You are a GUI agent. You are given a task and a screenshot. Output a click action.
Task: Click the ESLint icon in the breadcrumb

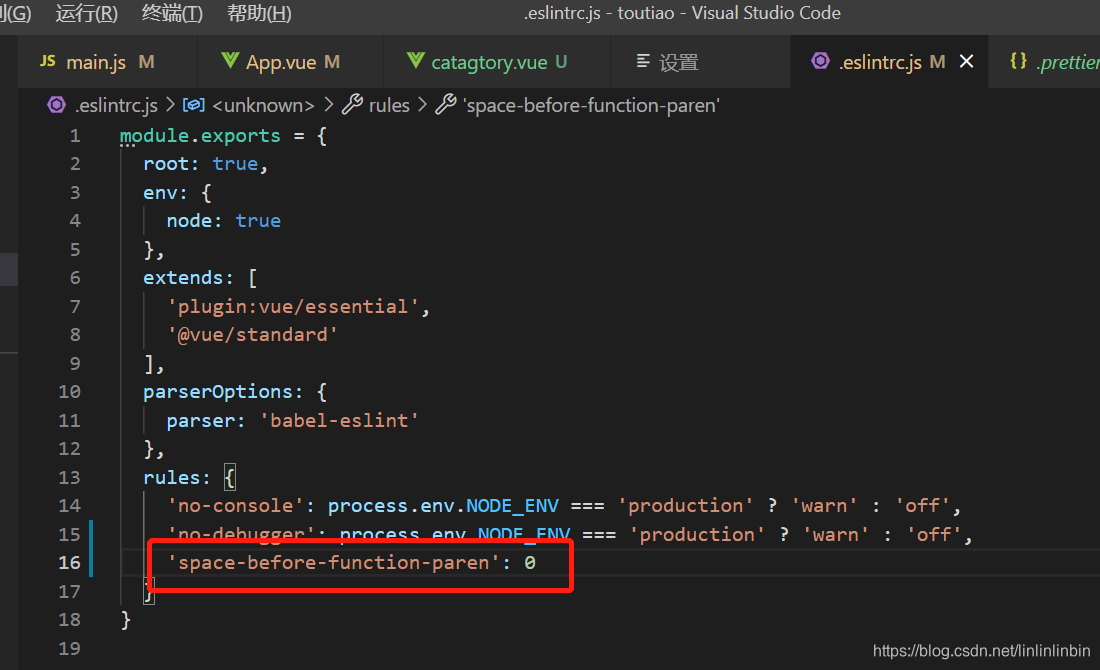56,105
